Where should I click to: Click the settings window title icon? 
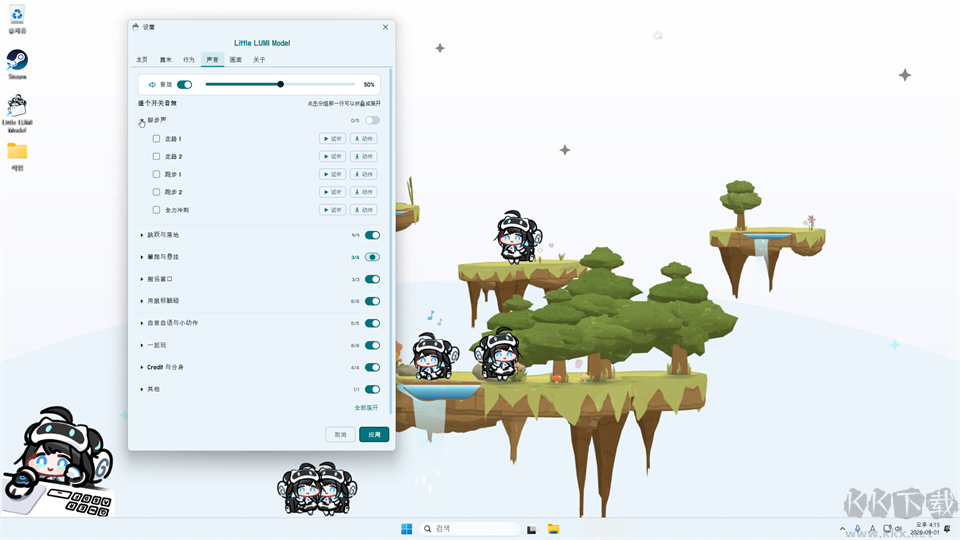[136, 27]
